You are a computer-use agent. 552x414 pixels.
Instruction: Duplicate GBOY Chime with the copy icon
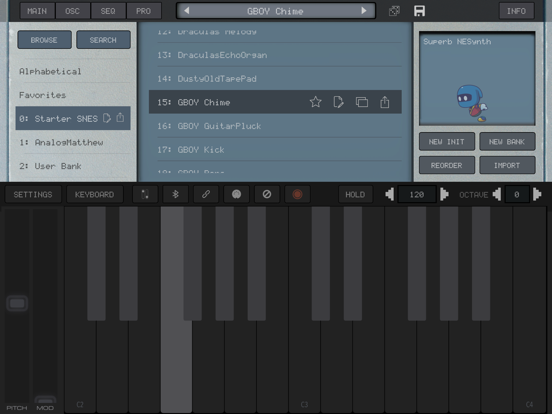point(362,102)
